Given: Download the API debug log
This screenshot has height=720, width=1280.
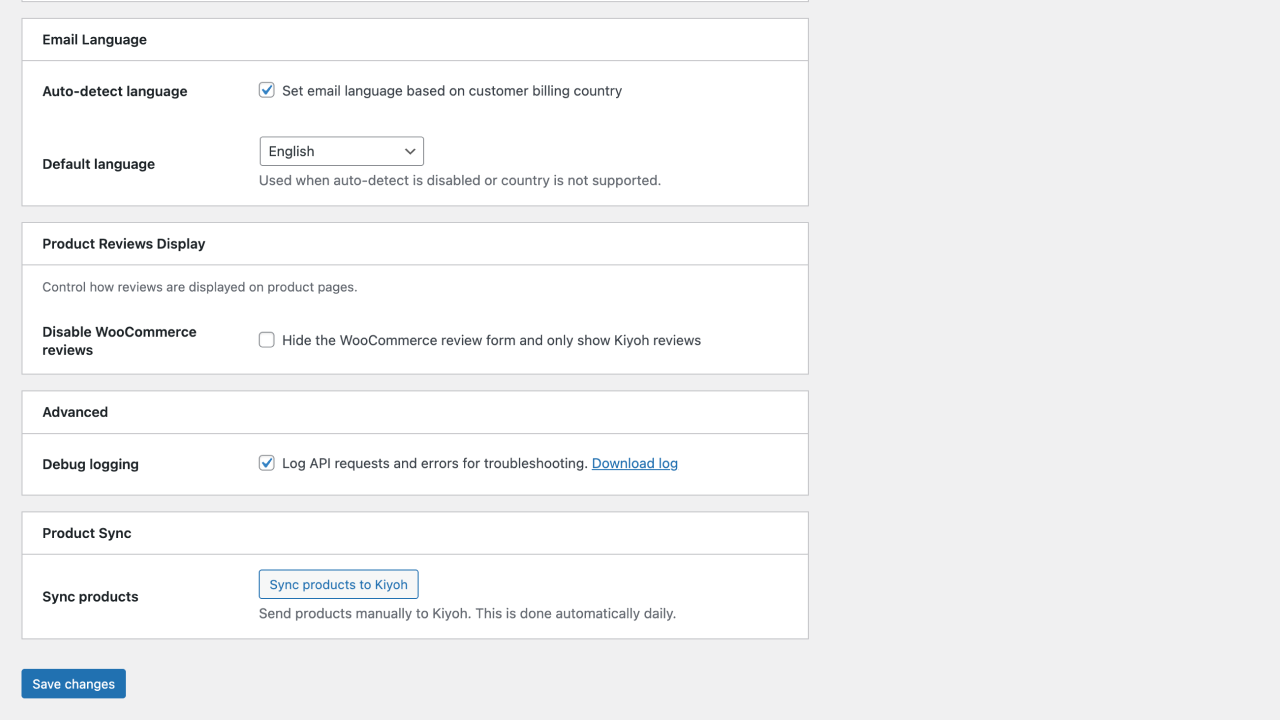Looking at the screenshot, I should coord(634,463).
